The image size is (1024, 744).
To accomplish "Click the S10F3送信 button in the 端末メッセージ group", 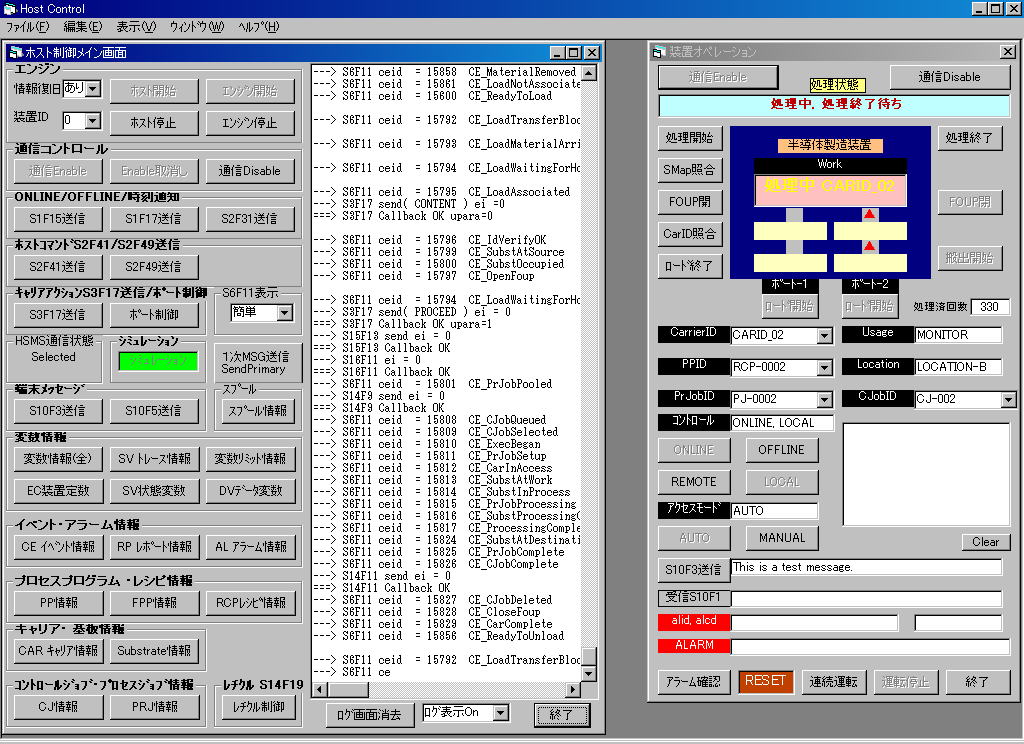I will point(57,410).
